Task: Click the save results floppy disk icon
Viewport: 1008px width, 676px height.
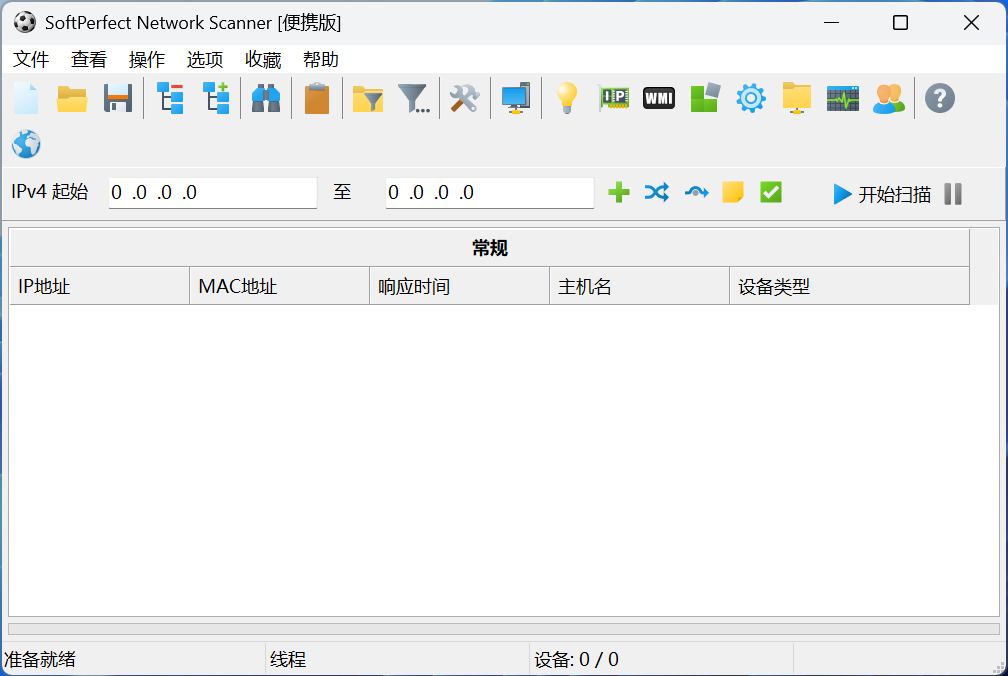Action: [118, 98]
